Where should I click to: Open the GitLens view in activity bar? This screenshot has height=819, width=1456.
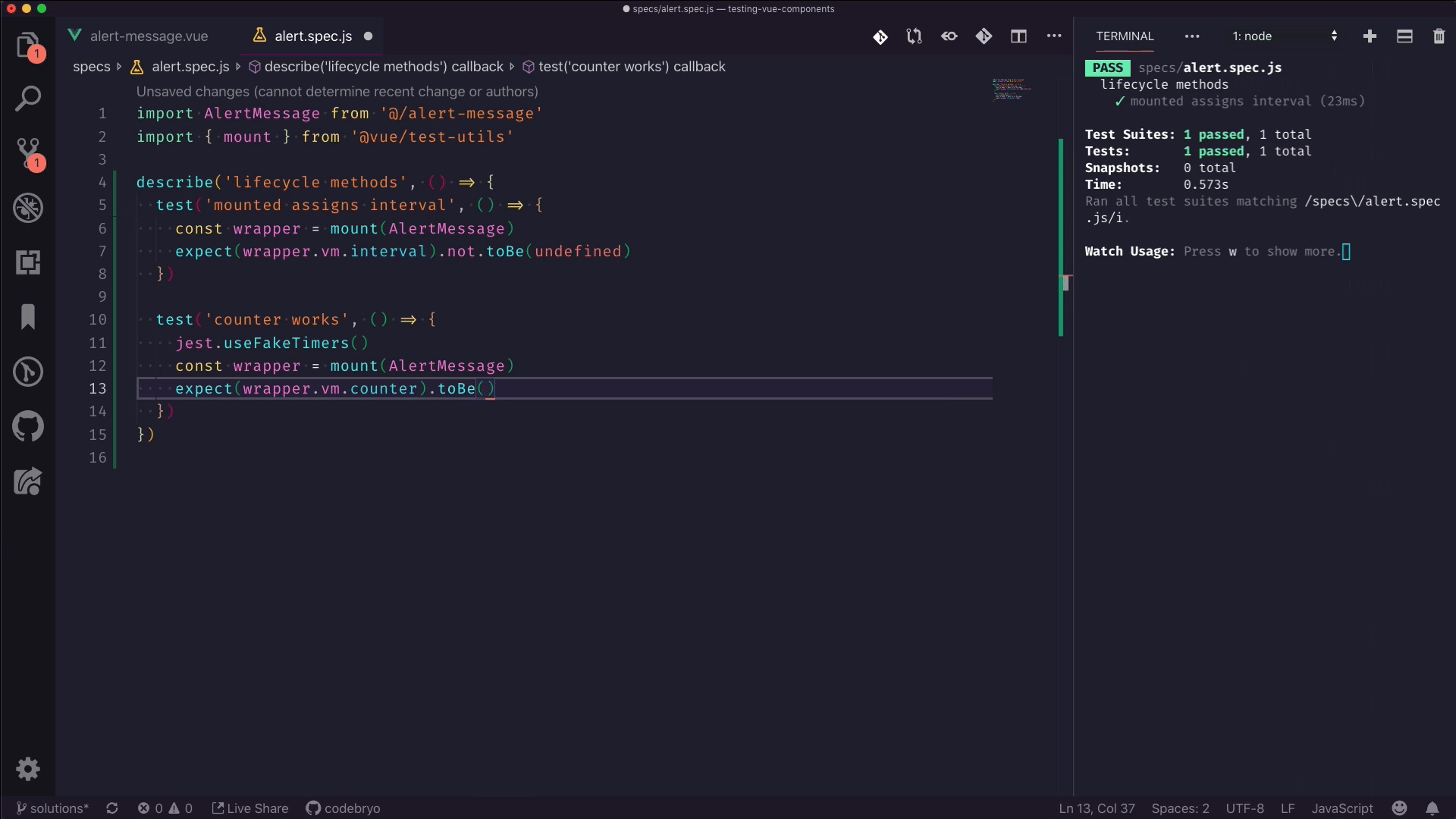point(28,372)
